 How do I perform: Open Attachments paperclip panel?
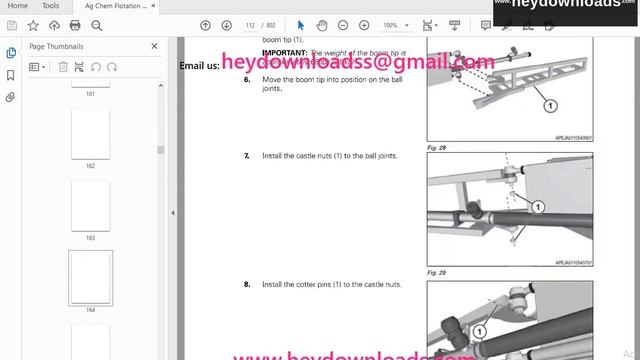(x=11, y=97)
